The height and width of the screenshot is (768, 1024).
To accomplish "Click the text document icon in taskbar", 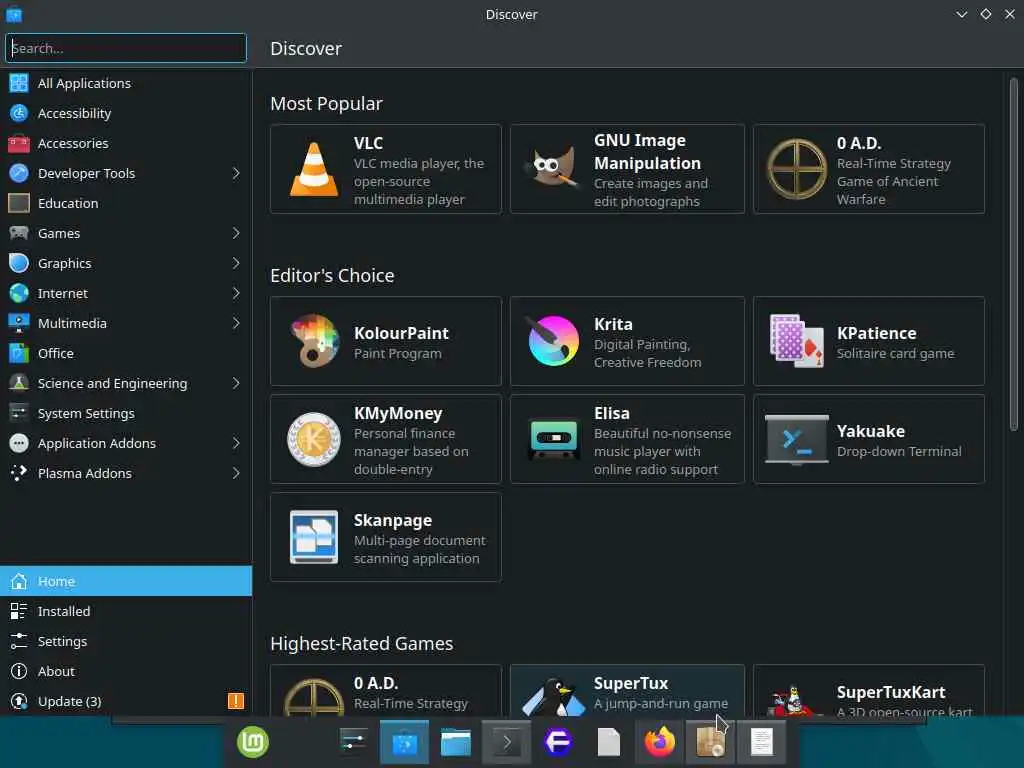I will [x=761, y=742].
